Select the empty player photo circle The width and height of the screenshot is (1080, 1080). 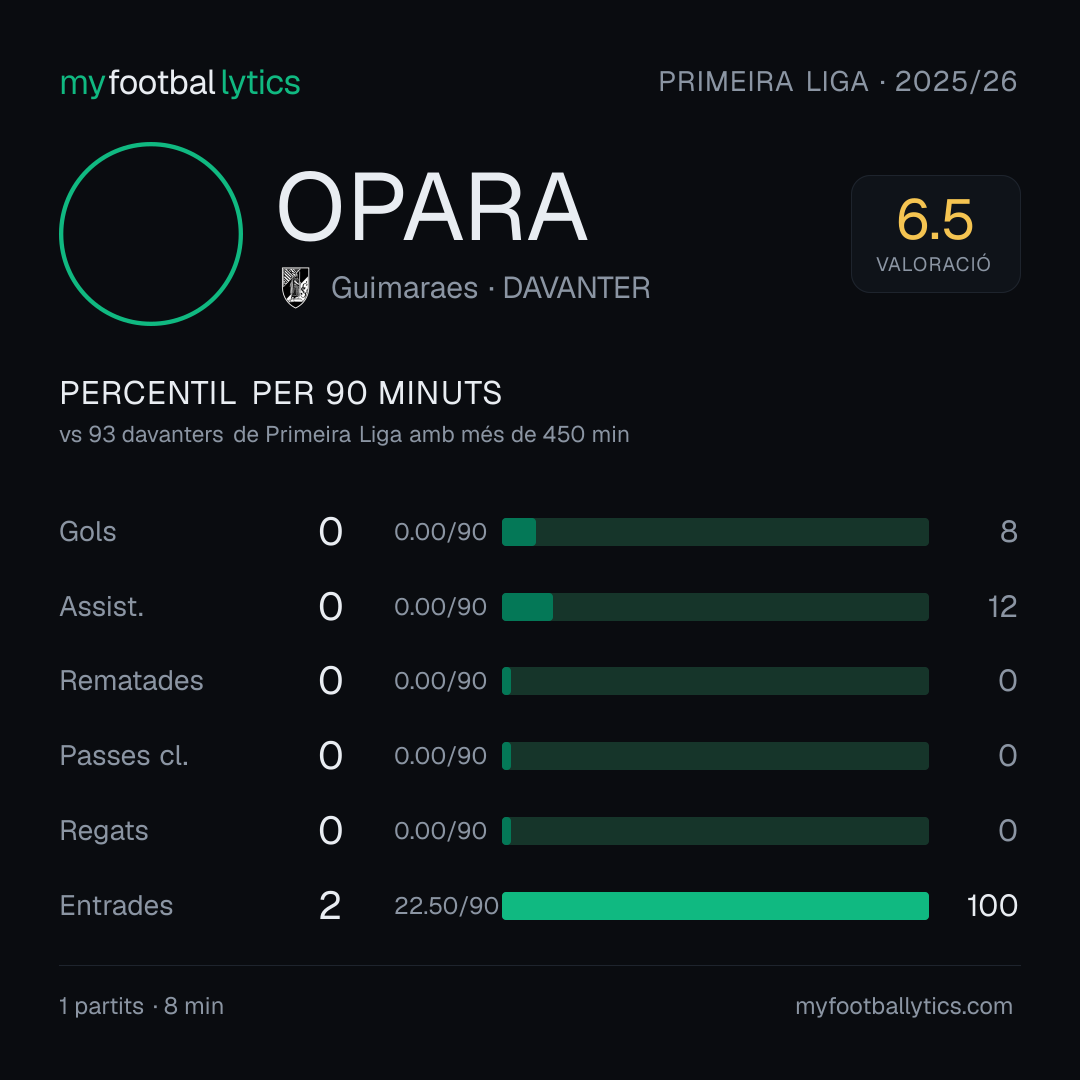click(x=151, y=233)
